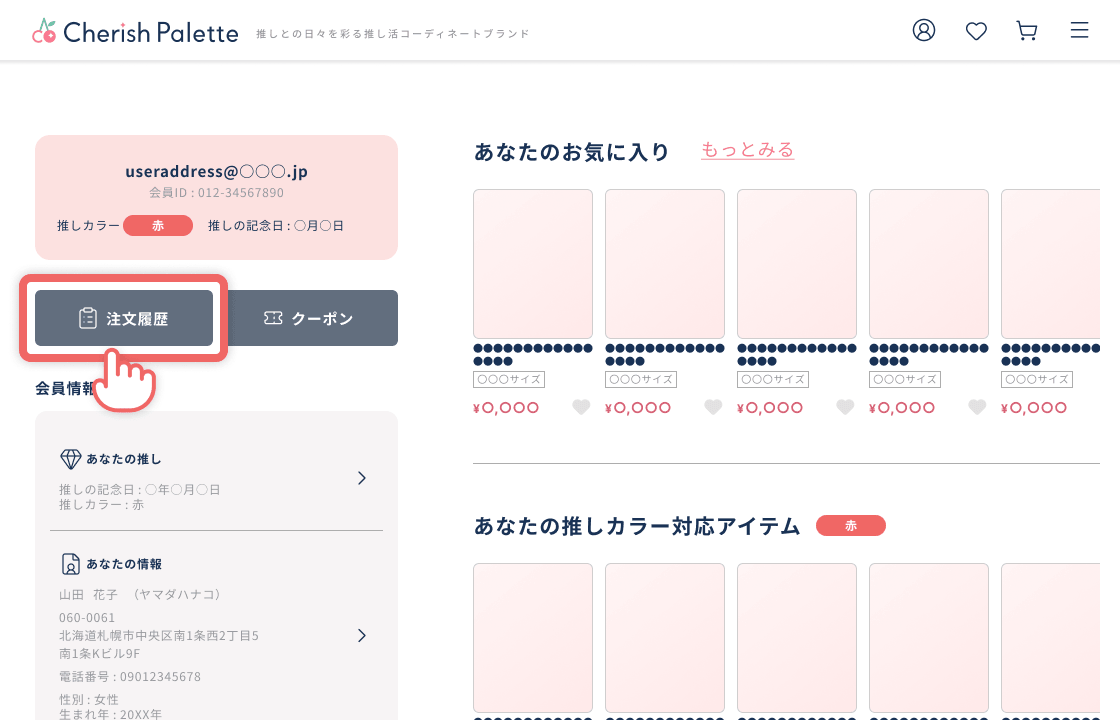Click the 注文履歴 order history button

[x=124, y=318]
